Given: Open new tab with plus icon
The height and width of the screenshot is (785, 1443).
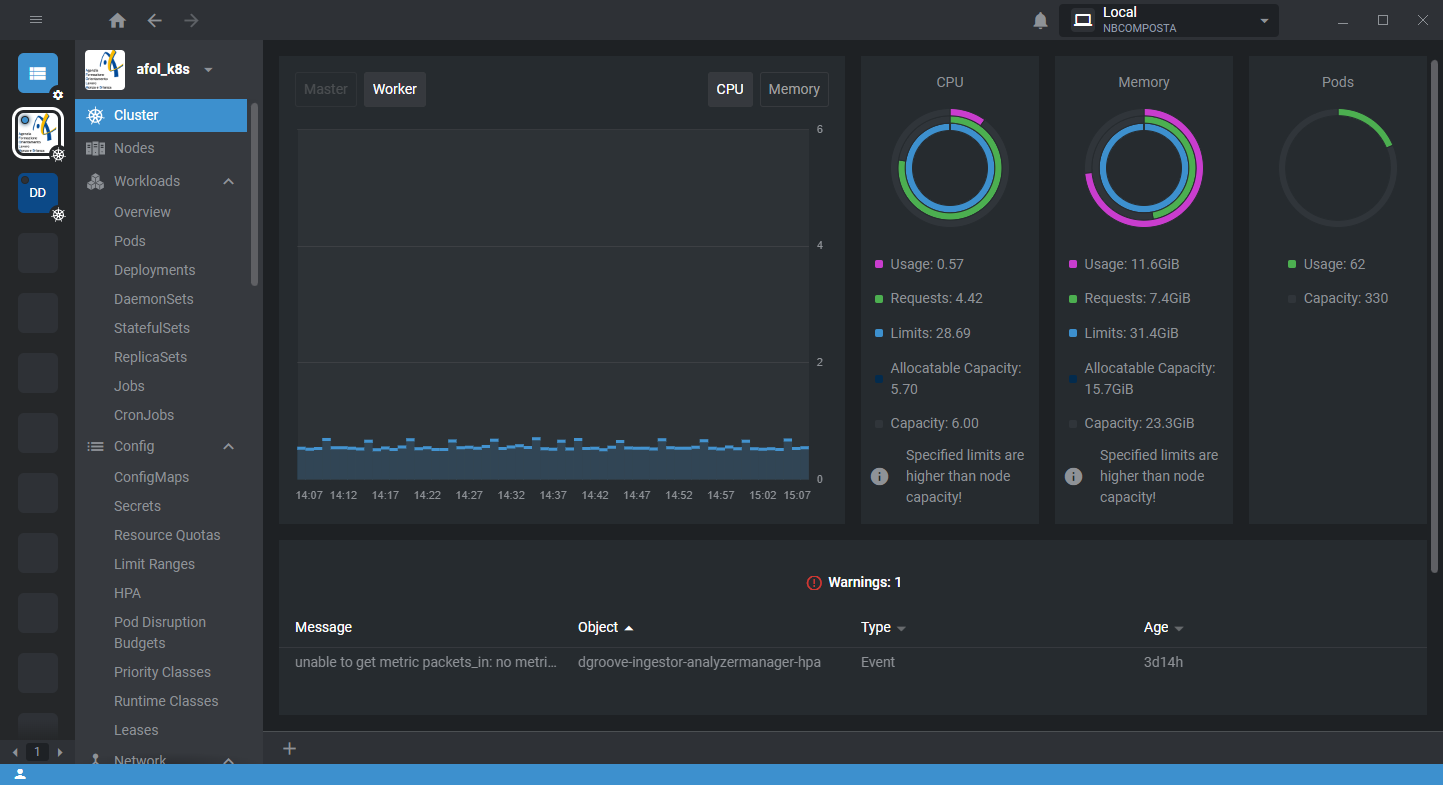Looking at the screenshot, I should (289, 748).
